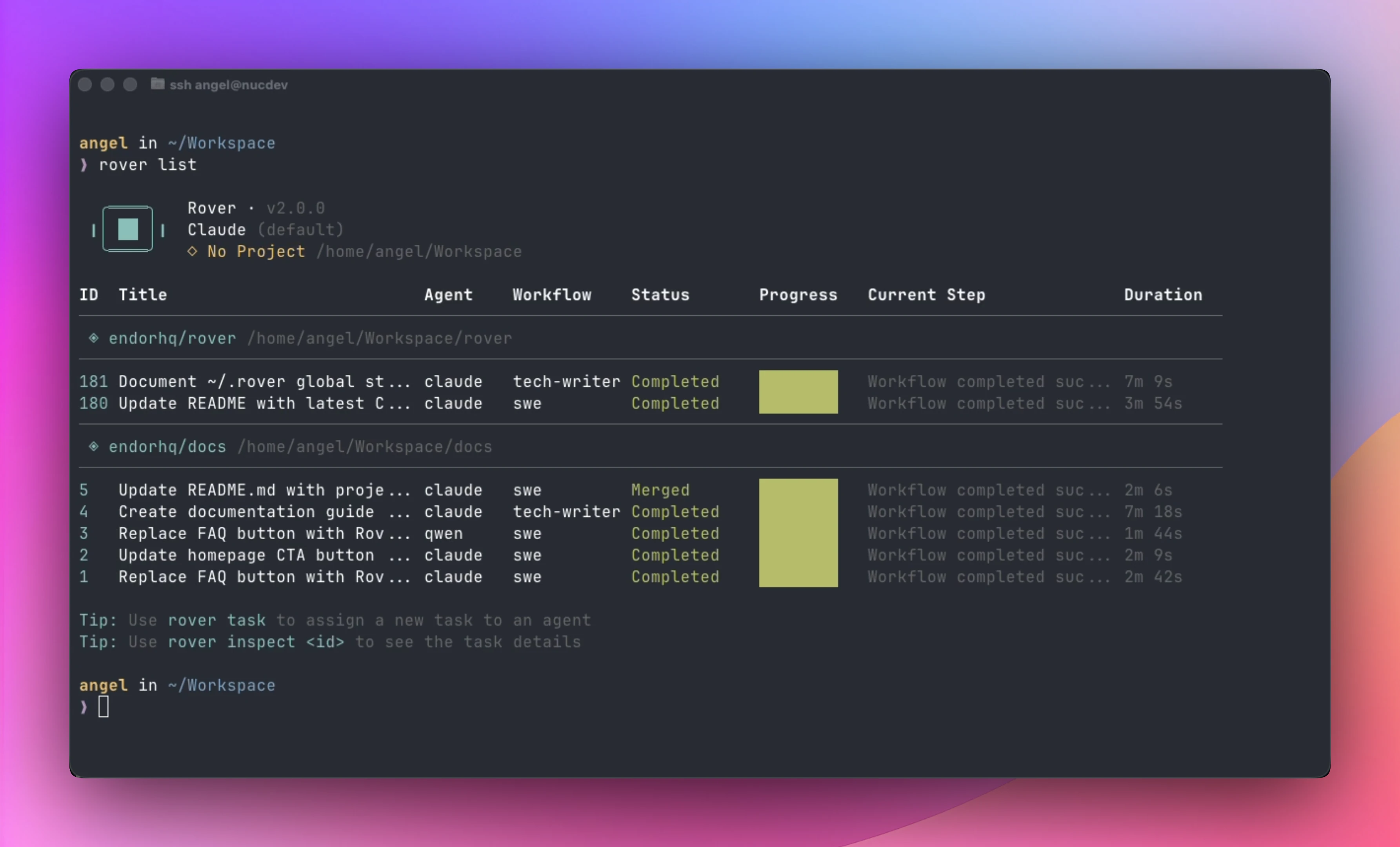Click the diamond icon beside endorhq/docs
This screenshot has width=1400, height=847.
94,447
